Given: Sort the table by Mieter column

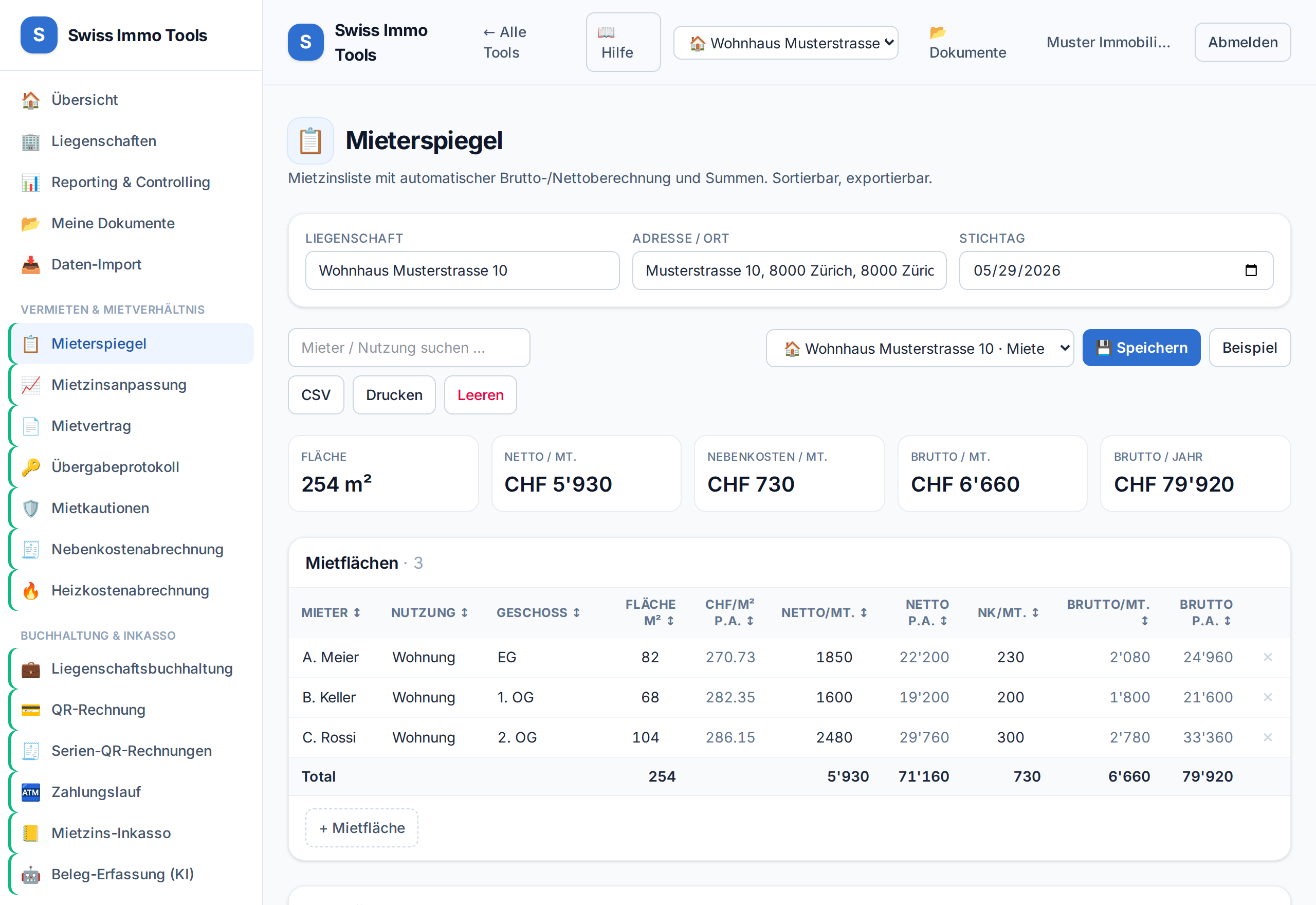Looking at the screenshot, I should click(x=331, y=613).
